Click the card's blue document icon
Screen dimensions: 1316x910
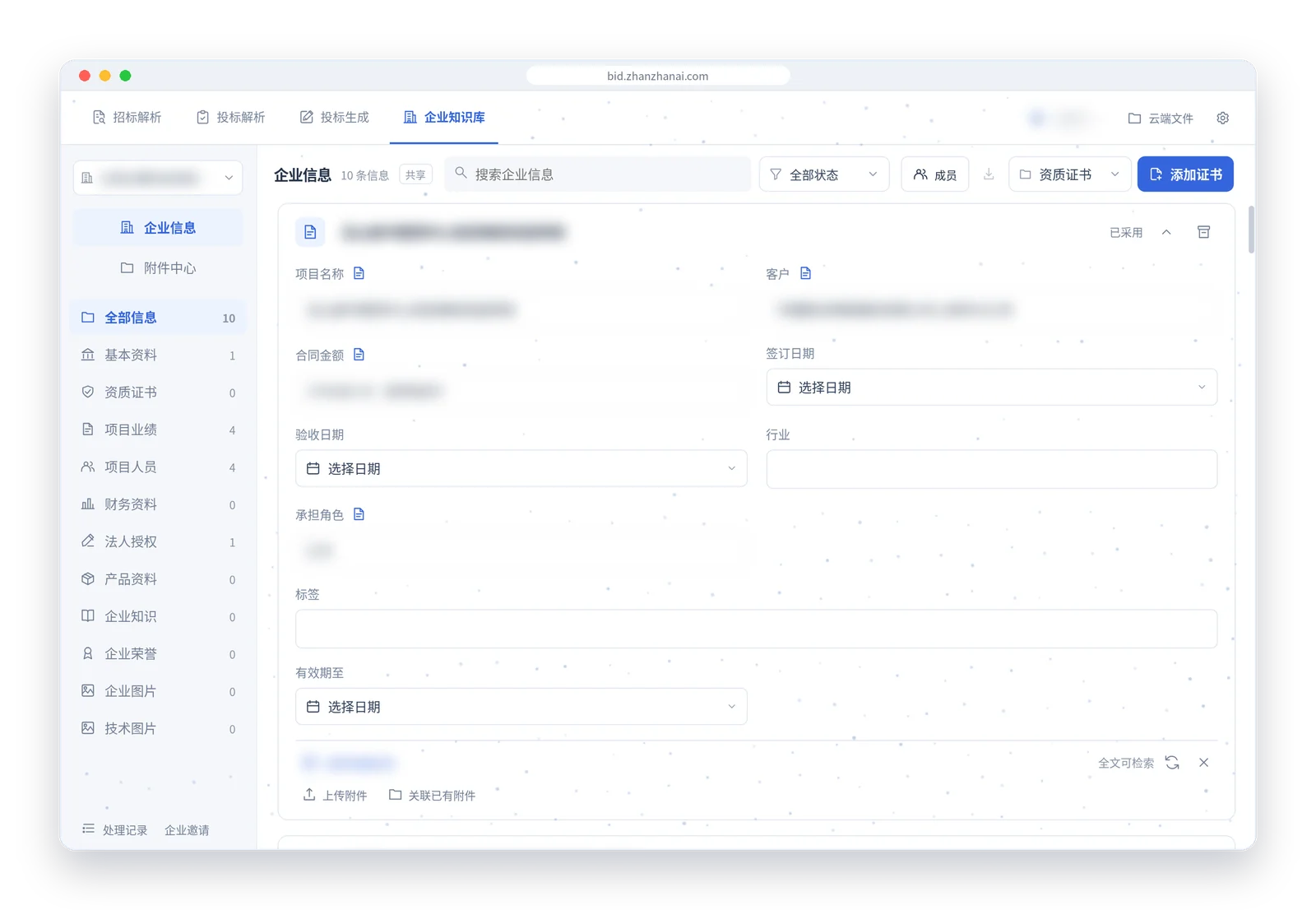(x=310, y=232)
